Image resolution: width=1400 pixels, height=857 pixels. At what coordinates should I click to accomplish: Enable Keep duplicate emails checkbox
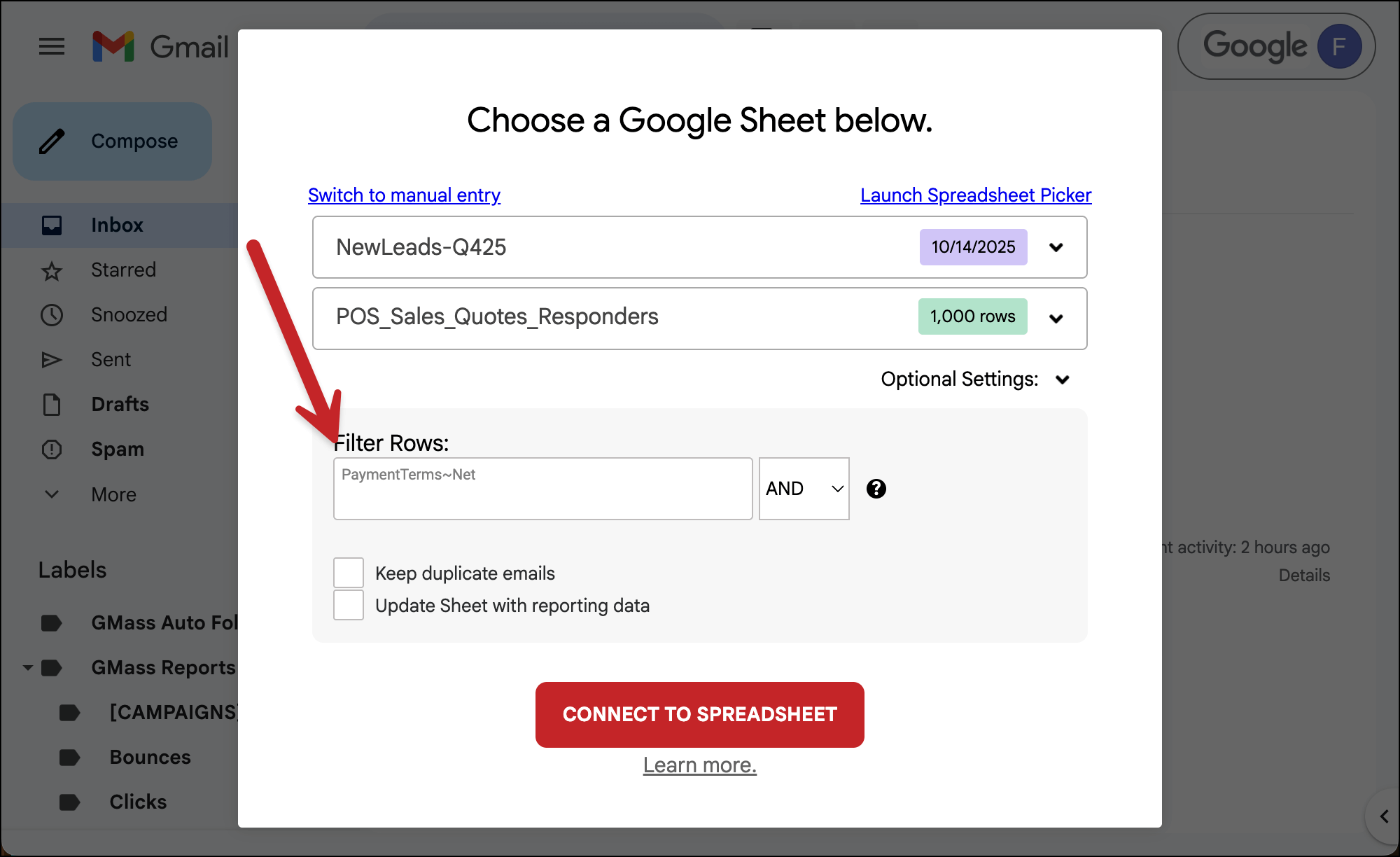pos(349,573)
